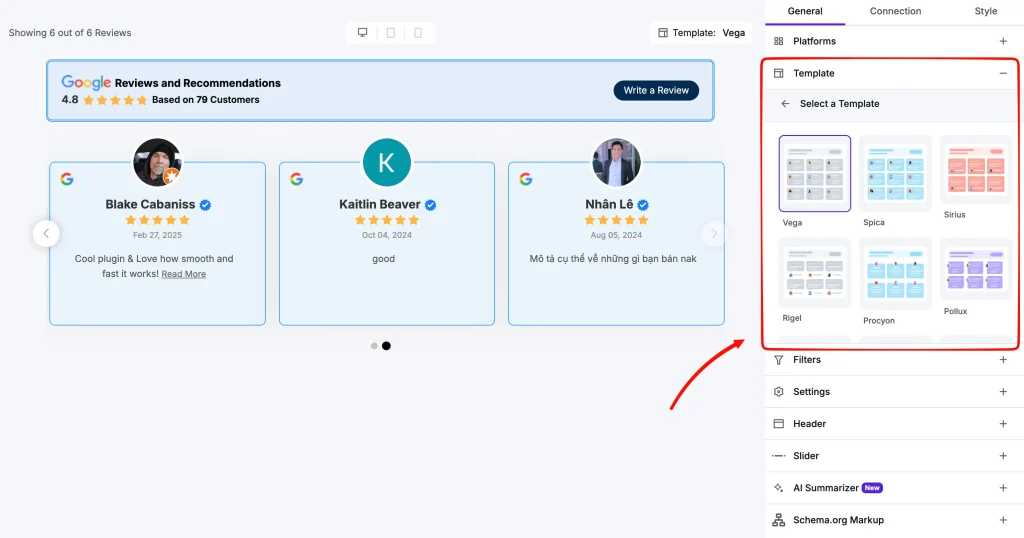Image resolution: width=1024 pixels, height=538 pixels.
Task: Click Kaitlin Beaver K avatar
Action: (x=387, y=162)
